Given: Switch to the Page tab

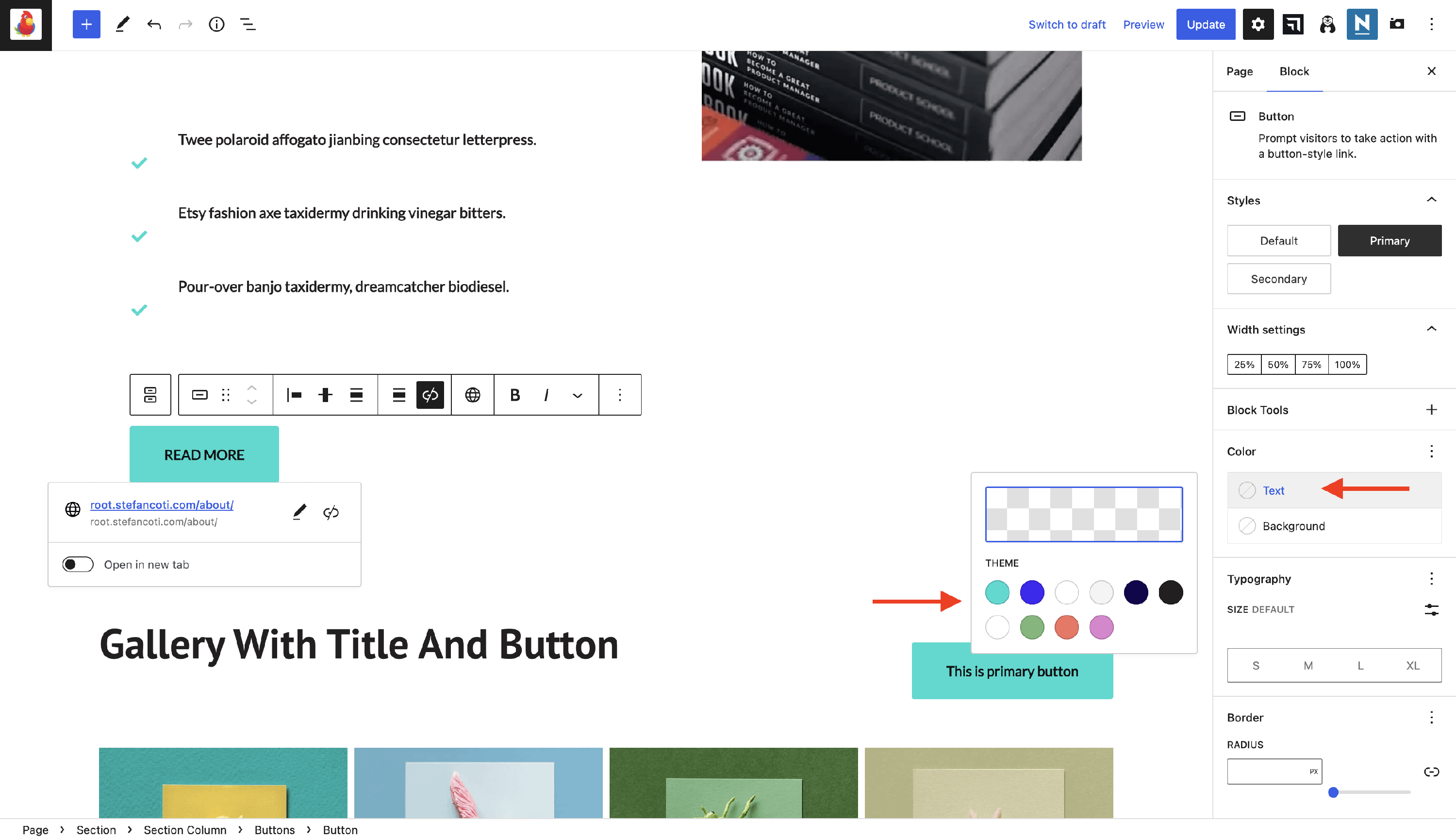Looking at the screenshot, I should coord(1239,71).
